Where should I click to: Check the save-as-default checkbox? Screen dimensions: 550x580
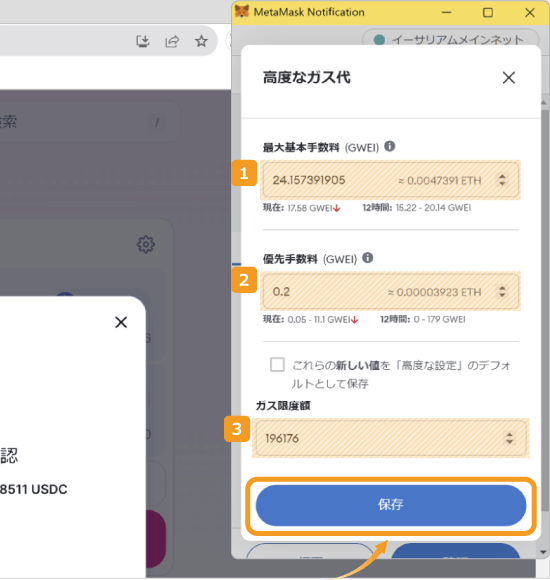pos(277,364)
